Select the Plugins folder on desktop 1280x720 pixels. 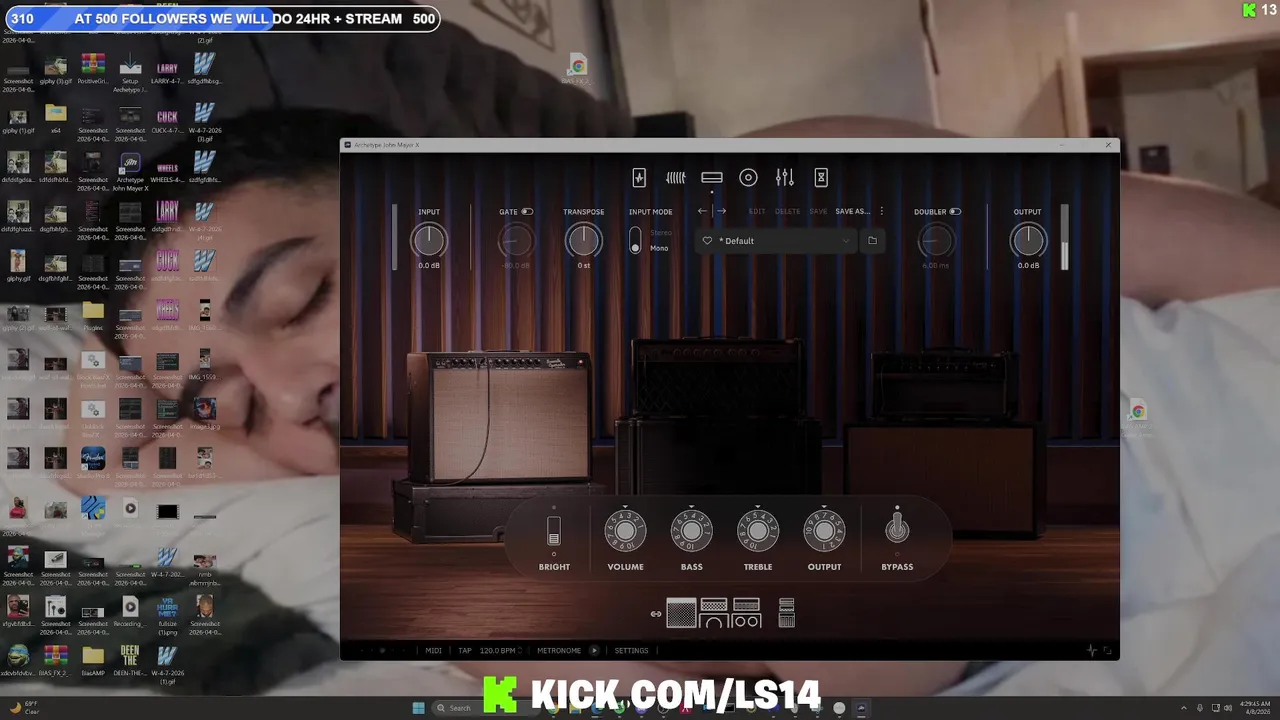(93, 316)
